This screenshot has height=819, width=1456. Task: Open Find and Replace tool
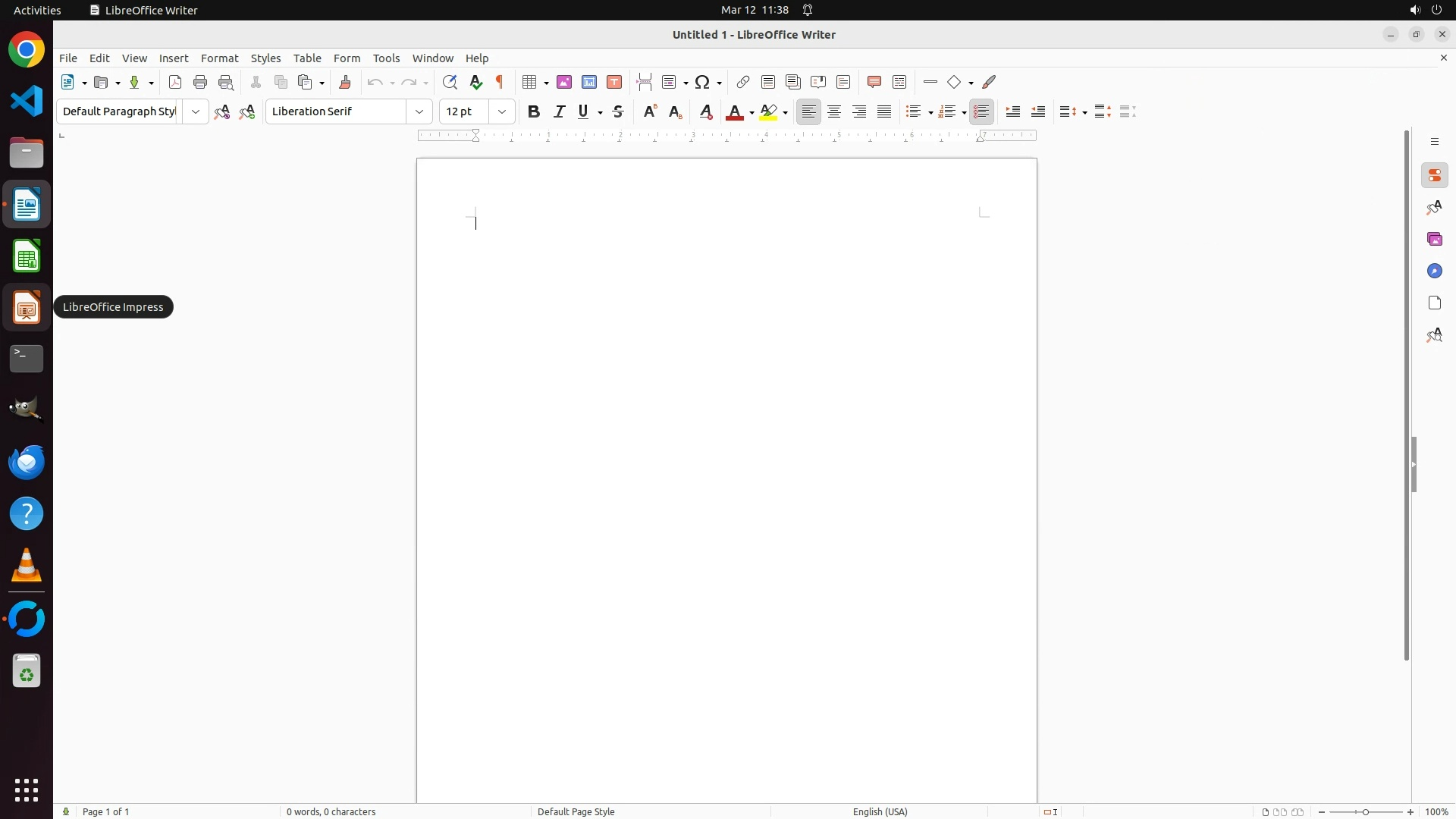click(450, 83)
